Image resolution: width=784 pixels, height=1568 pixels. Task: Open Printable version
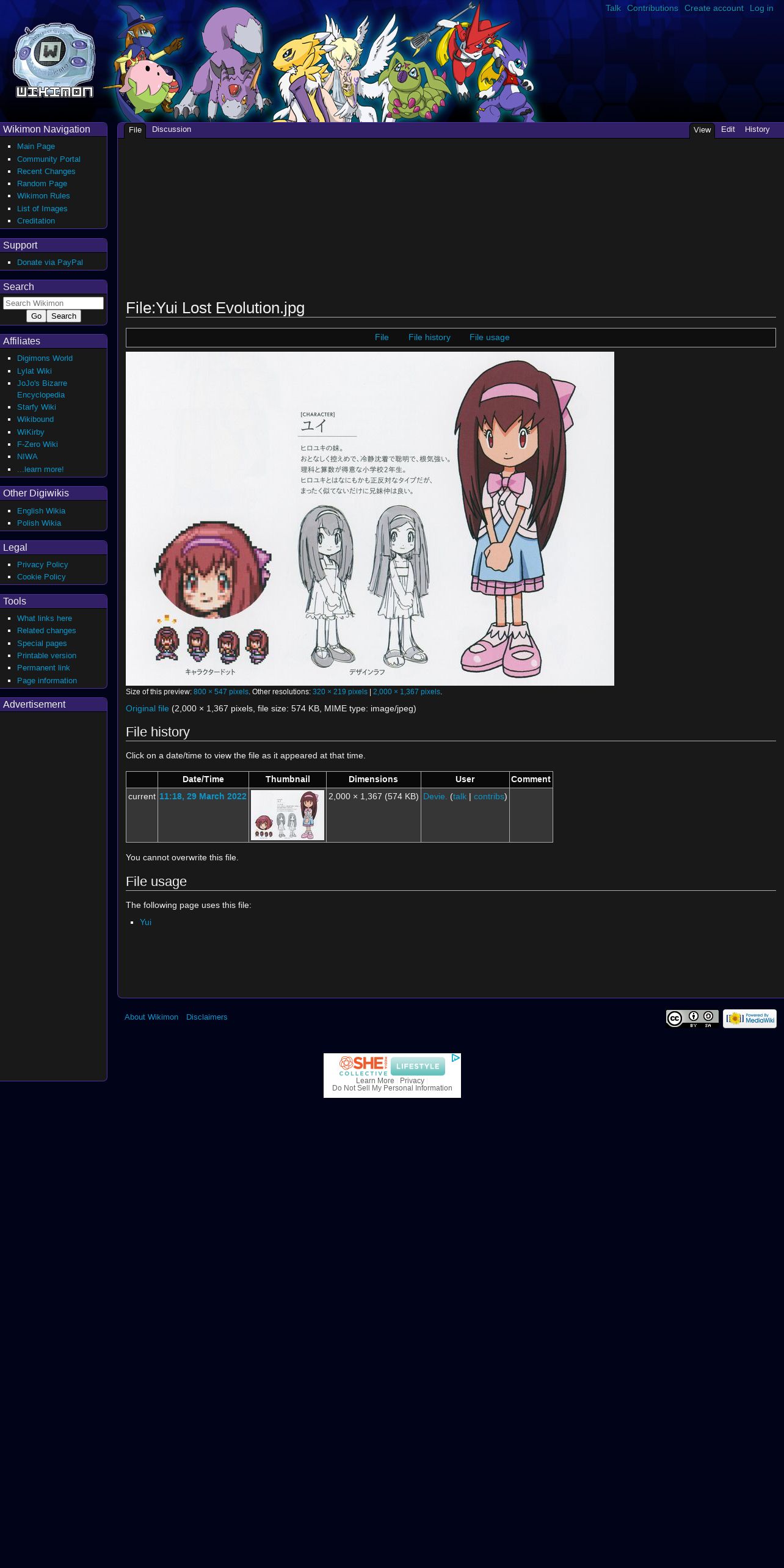[x=46, y=656]
